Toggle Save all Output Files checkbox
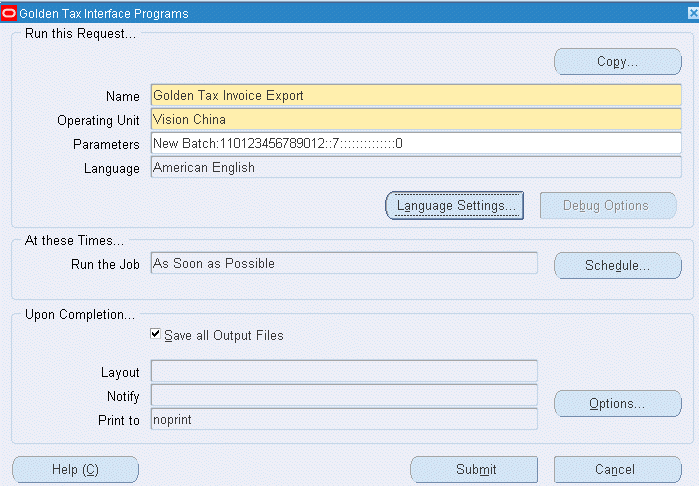This screenshot has height=486, width=699. (155, 334)
